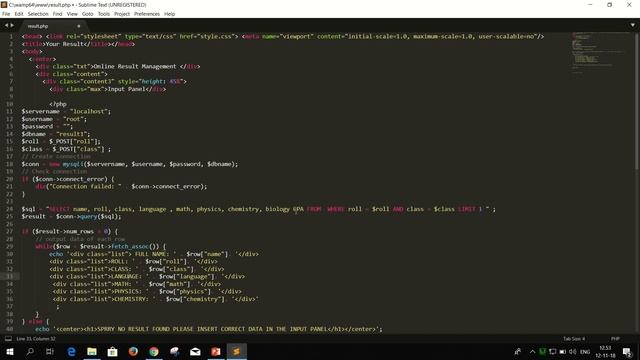Switch to Sublime Text taskbar icon

pos(236,351)
